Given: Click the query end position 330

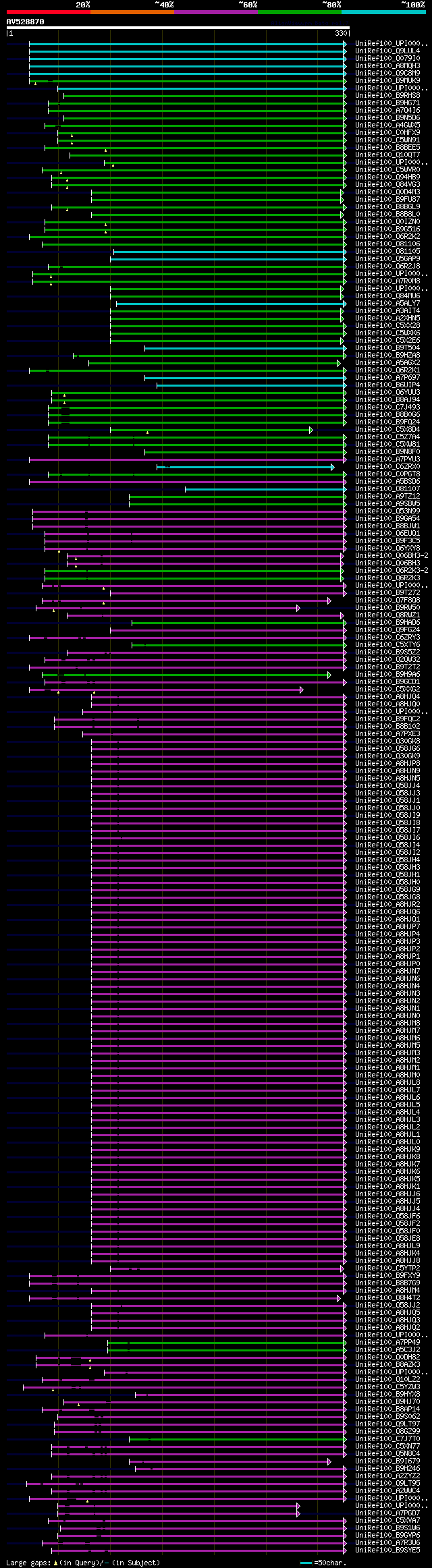Looking at the screenshot, I should pyautogui.click(x=341, y=33).
